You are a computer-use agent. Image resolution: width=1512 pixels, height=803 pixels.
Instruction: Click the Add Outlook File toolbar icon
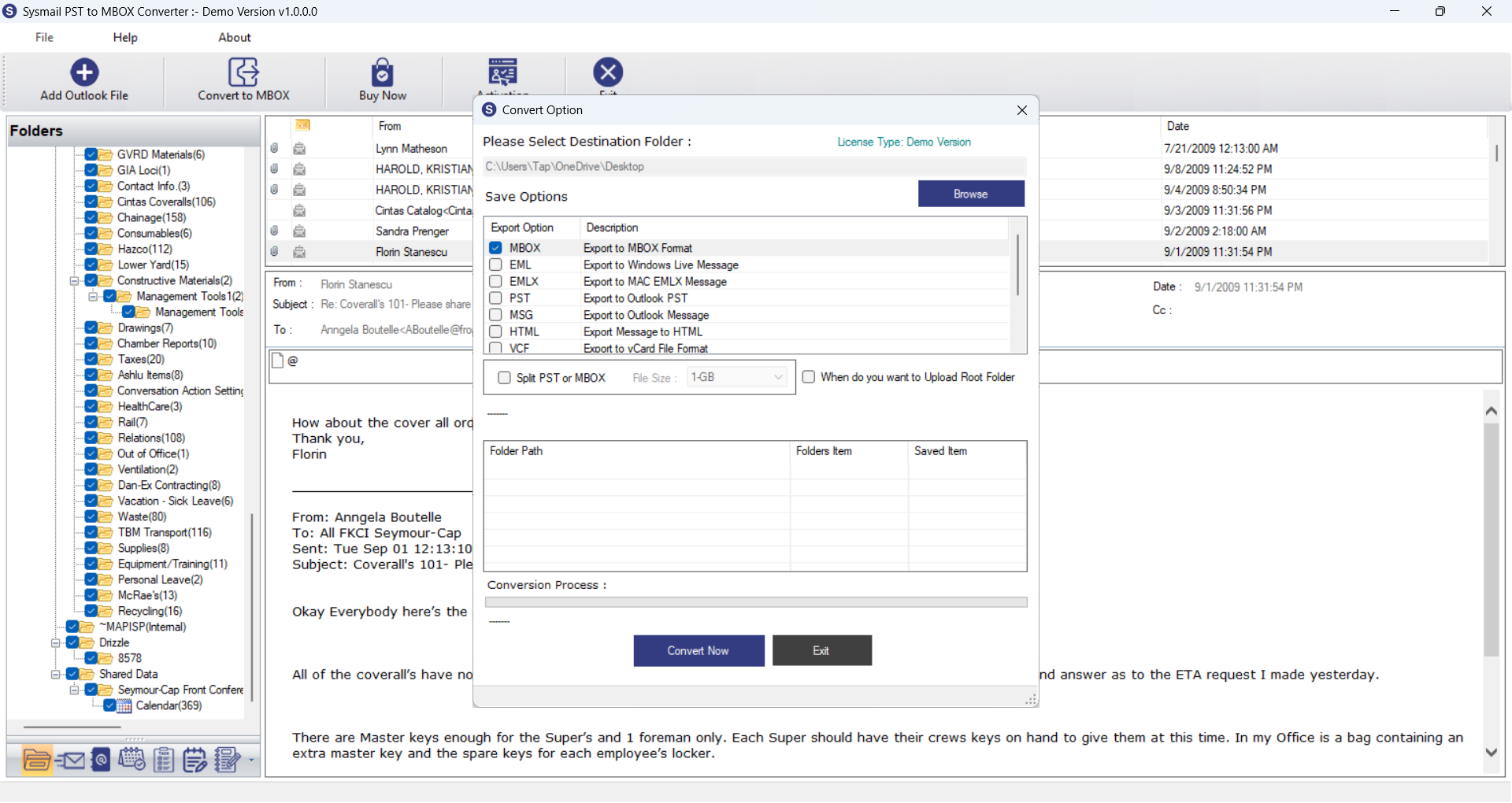[84, 72]
